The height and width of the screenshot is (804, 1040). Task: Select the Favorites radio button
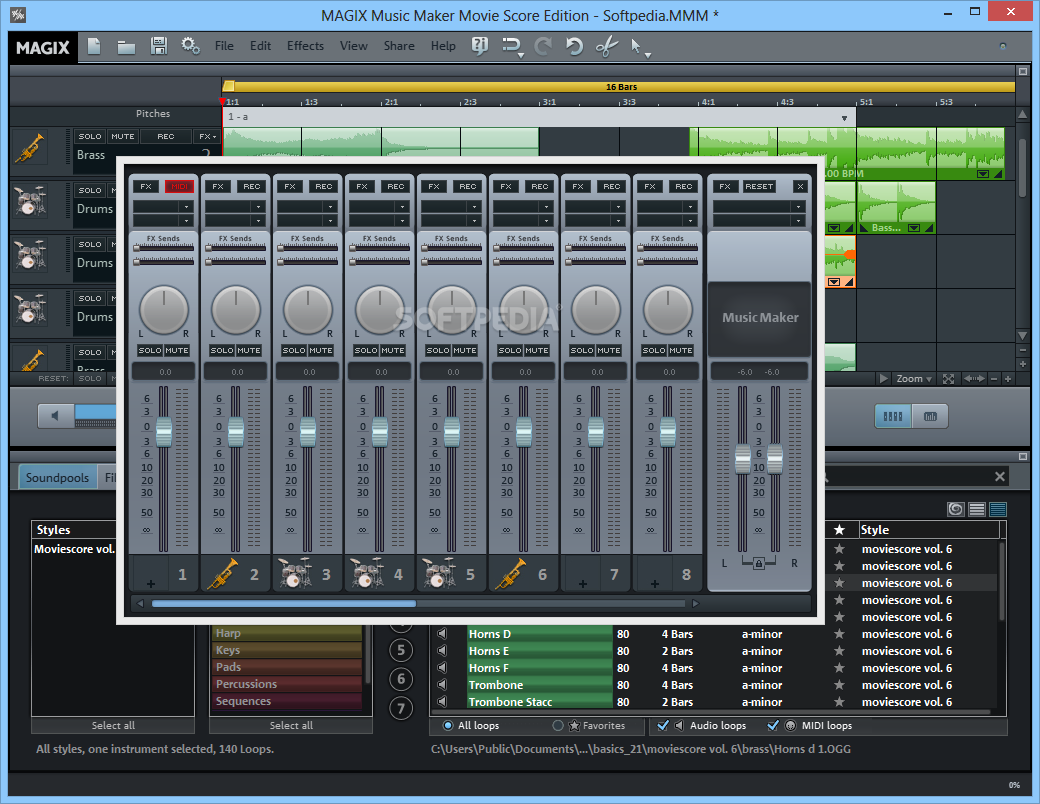pos(558,726)
